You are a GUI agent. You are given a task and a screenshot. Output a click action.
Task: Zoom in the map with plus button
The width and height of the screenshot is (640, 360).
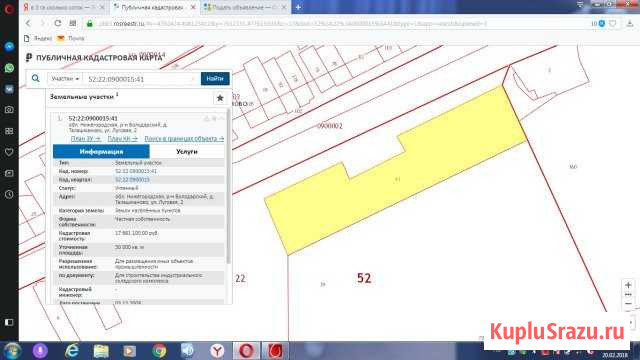coord(628,285)
